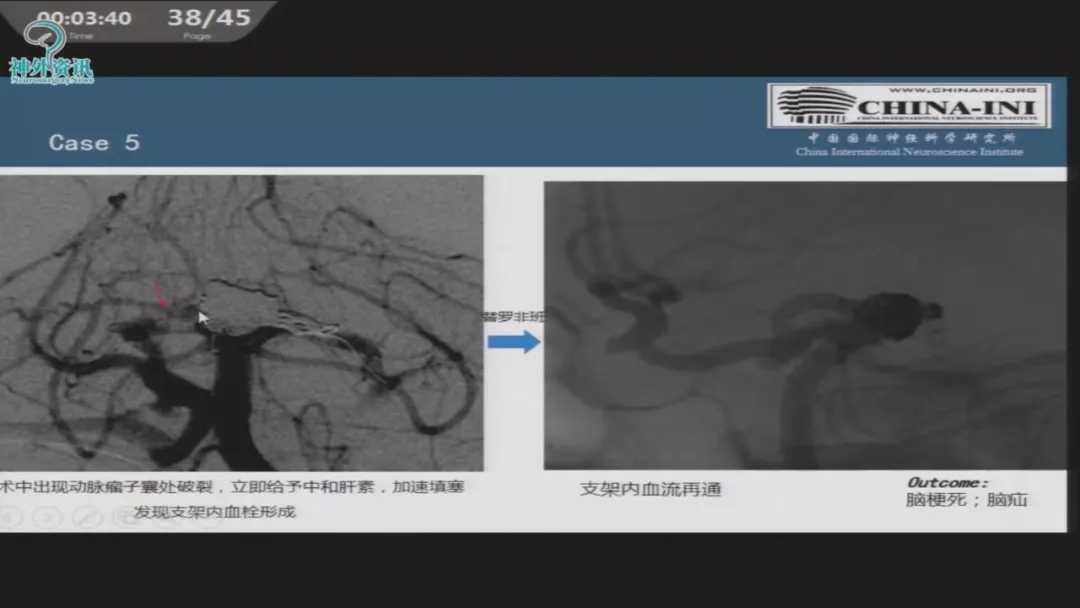1080x608 pixels.
Task: Click the Outcome: heading
Action: tap(948, 483)
